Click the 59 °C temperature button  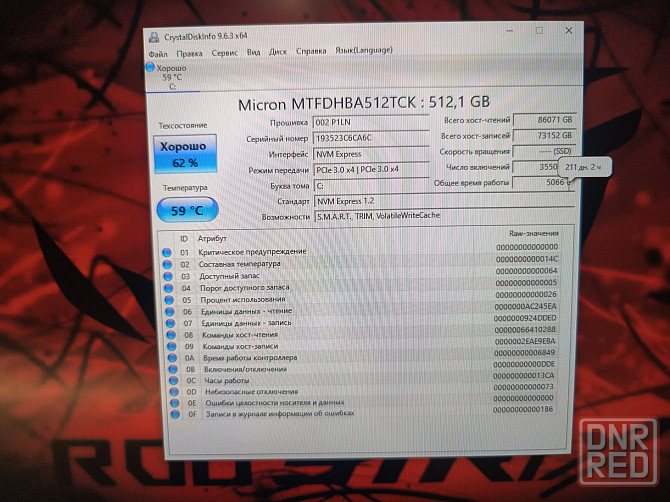click(187, 210)
